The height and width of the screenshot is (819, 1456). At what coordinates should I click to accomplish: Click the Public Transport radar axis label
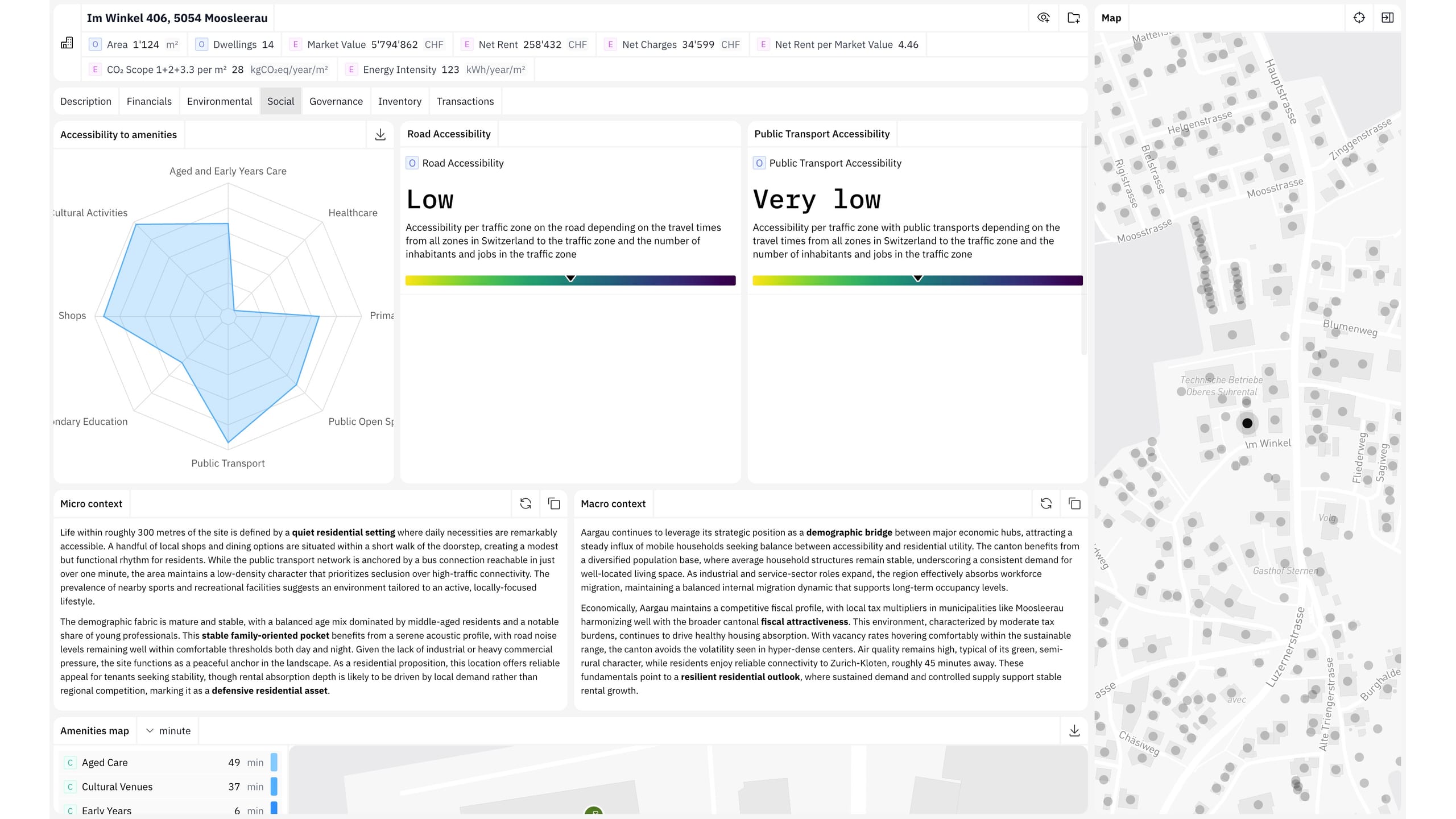[228, 464]
